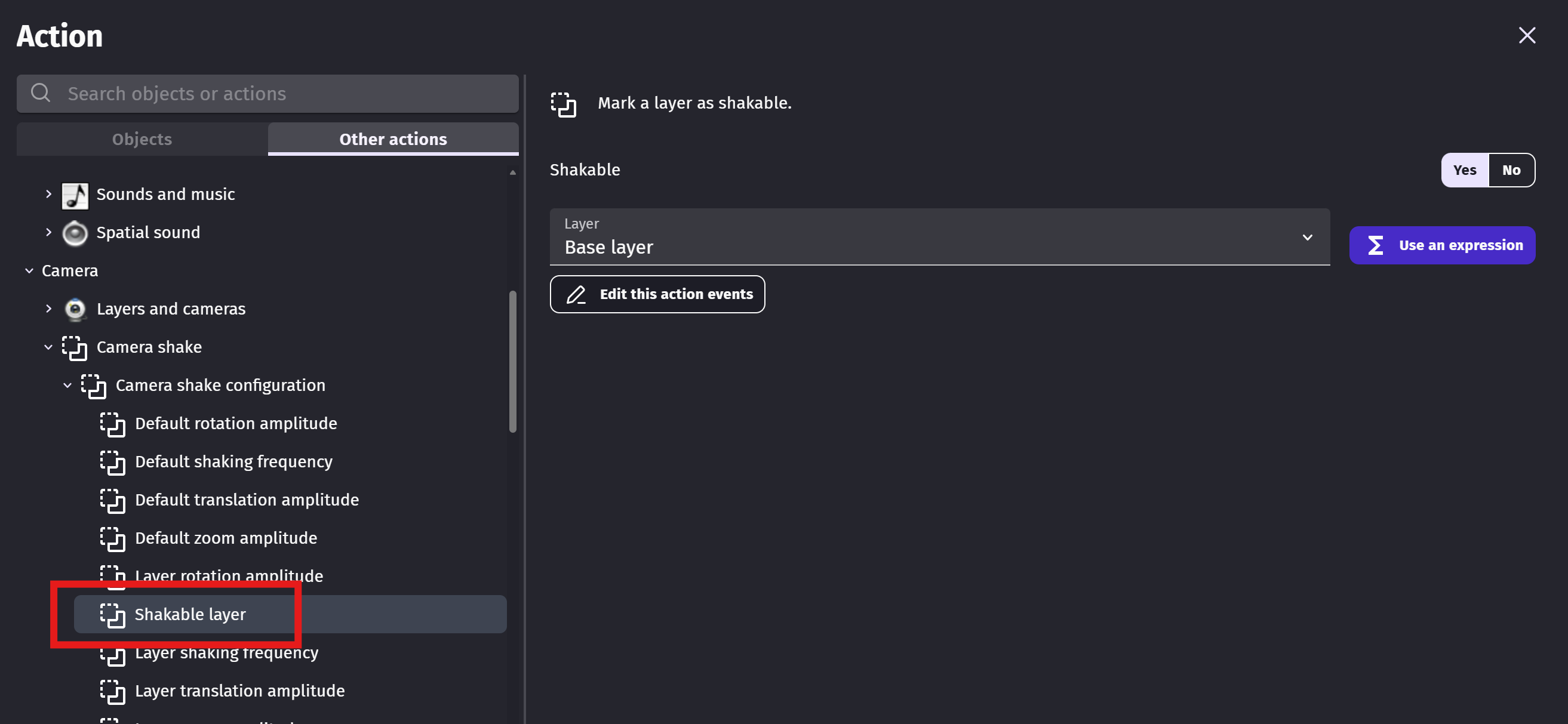Click the Spatial sound speaker icon
This screenshot has height=724, width=1568.
point(75,233)
